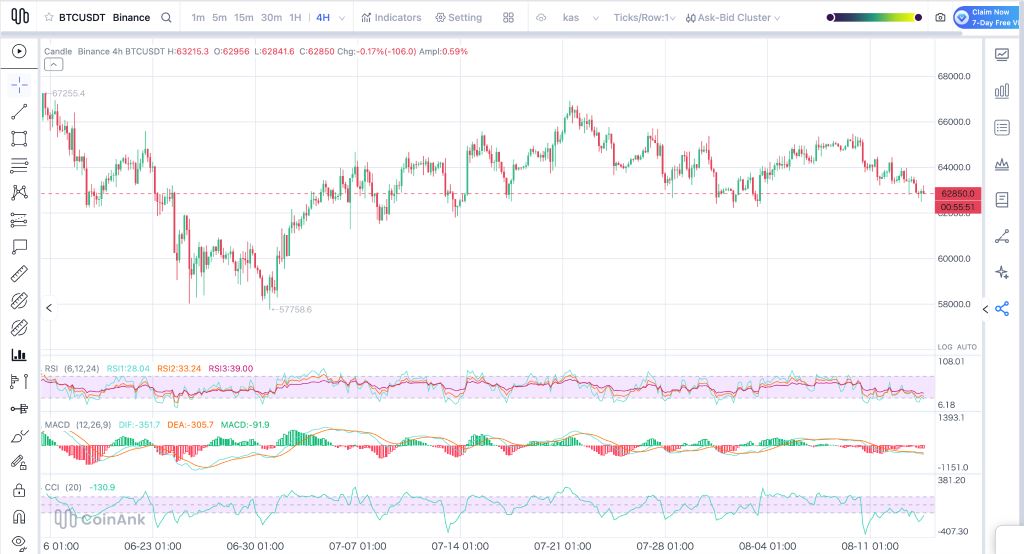Collapse the candle info chevron box
The height and width of the screenshot is (554, 1024).
click(x=54, y=64)
